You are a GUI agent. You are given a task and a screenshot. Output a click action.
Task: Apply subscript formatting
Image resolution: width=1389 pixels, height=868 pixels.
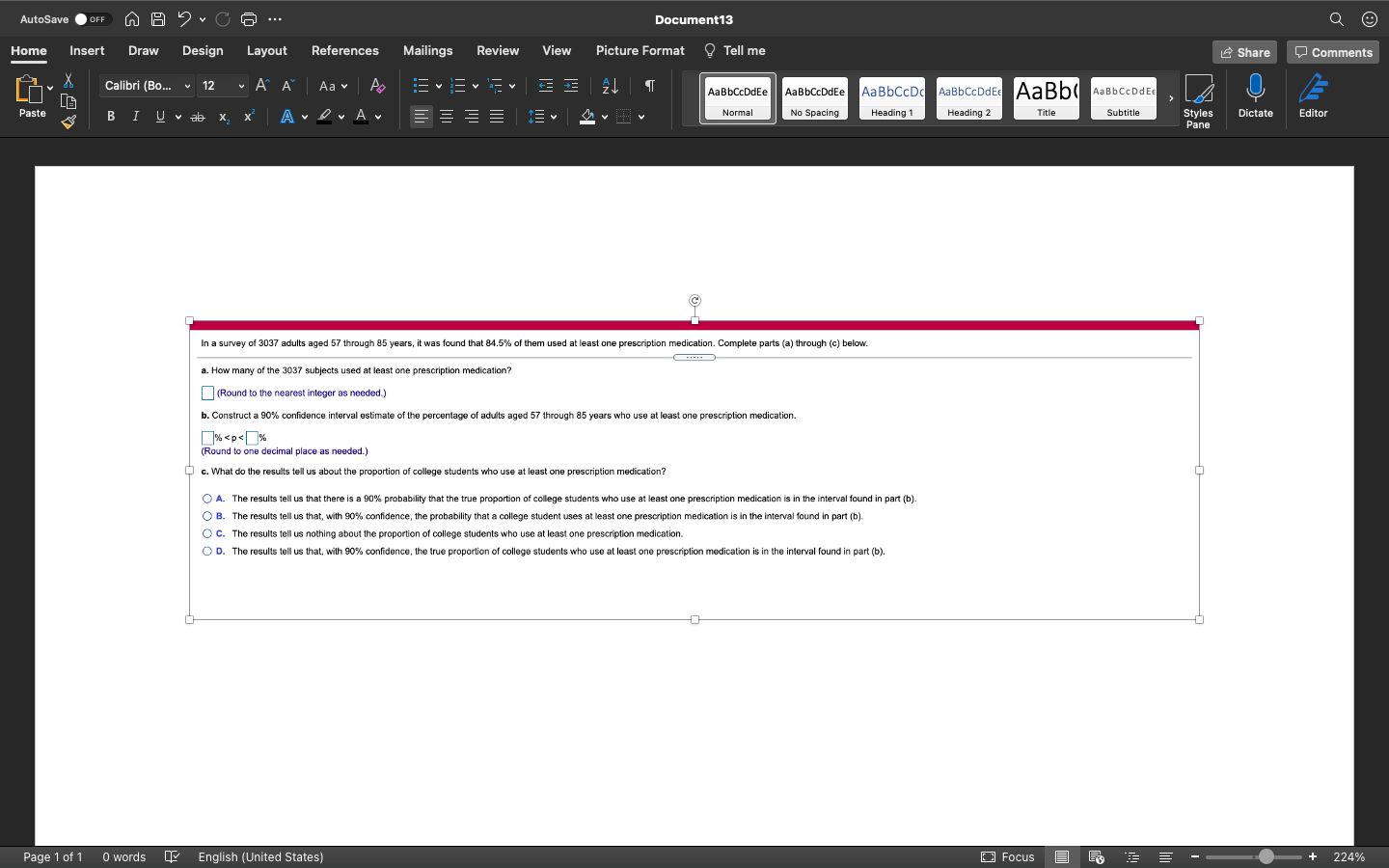[223, 117]
